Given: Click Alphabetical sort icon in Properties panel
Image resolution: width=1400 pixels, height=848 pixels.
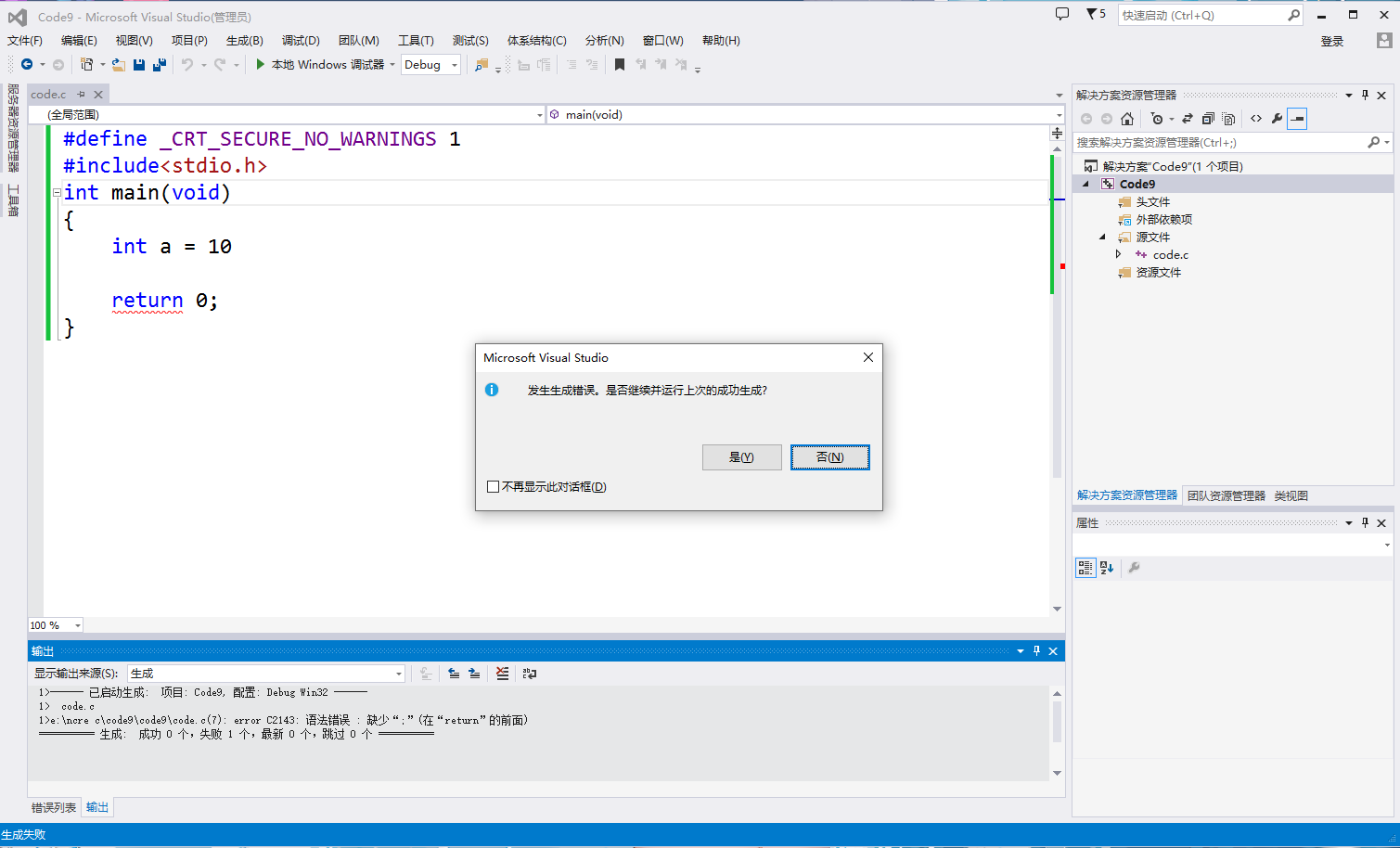Looking at the screenshot, I should (x=1107, y=568).
